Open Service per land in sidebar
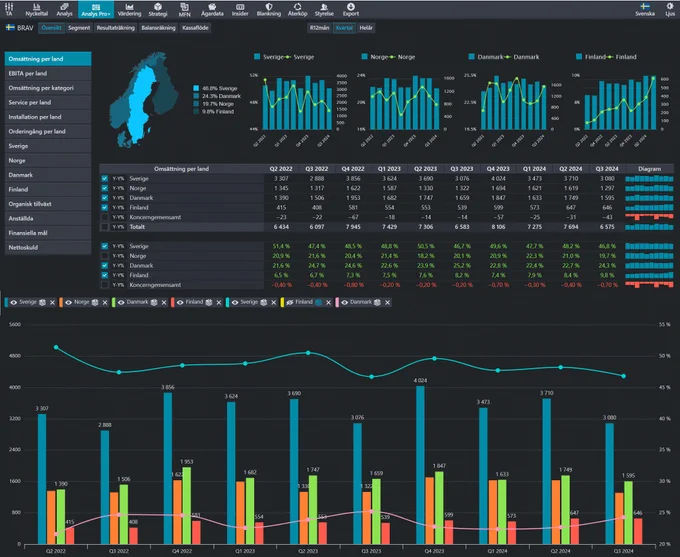The image size is (680, 557). point(48,102)
